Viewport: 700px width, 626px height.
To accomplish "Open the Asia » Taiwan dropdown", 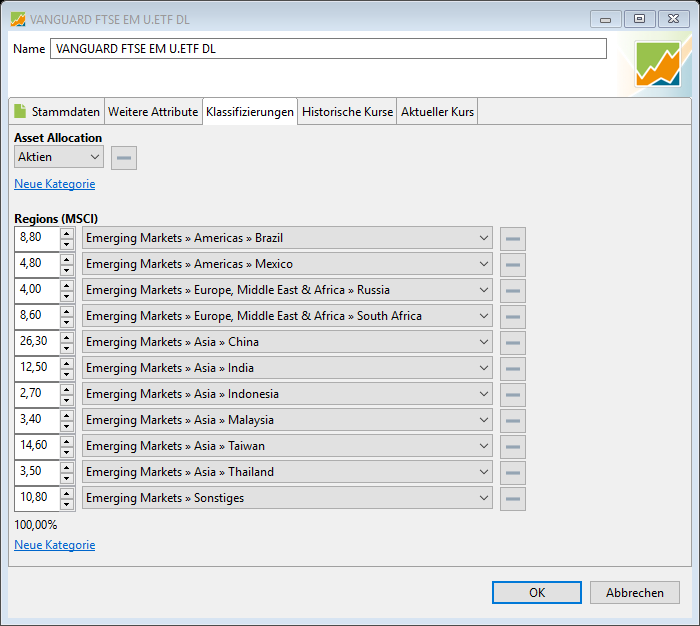I will [287, 446].
